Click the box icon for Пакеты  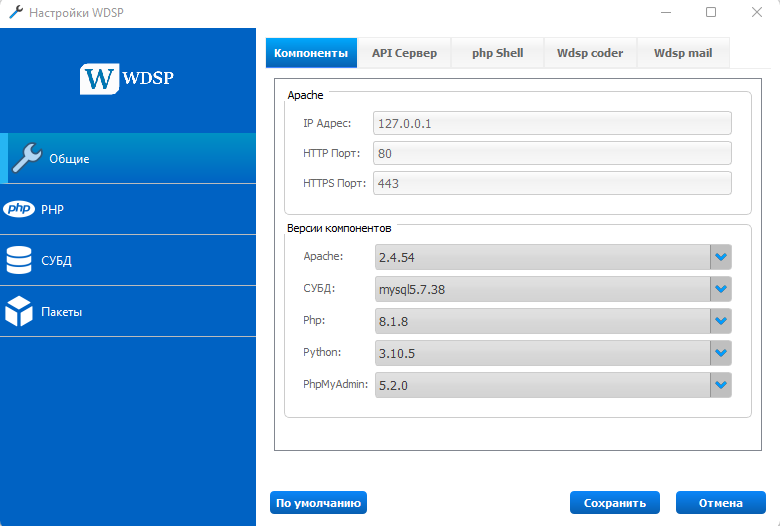[x=19, y=311]
